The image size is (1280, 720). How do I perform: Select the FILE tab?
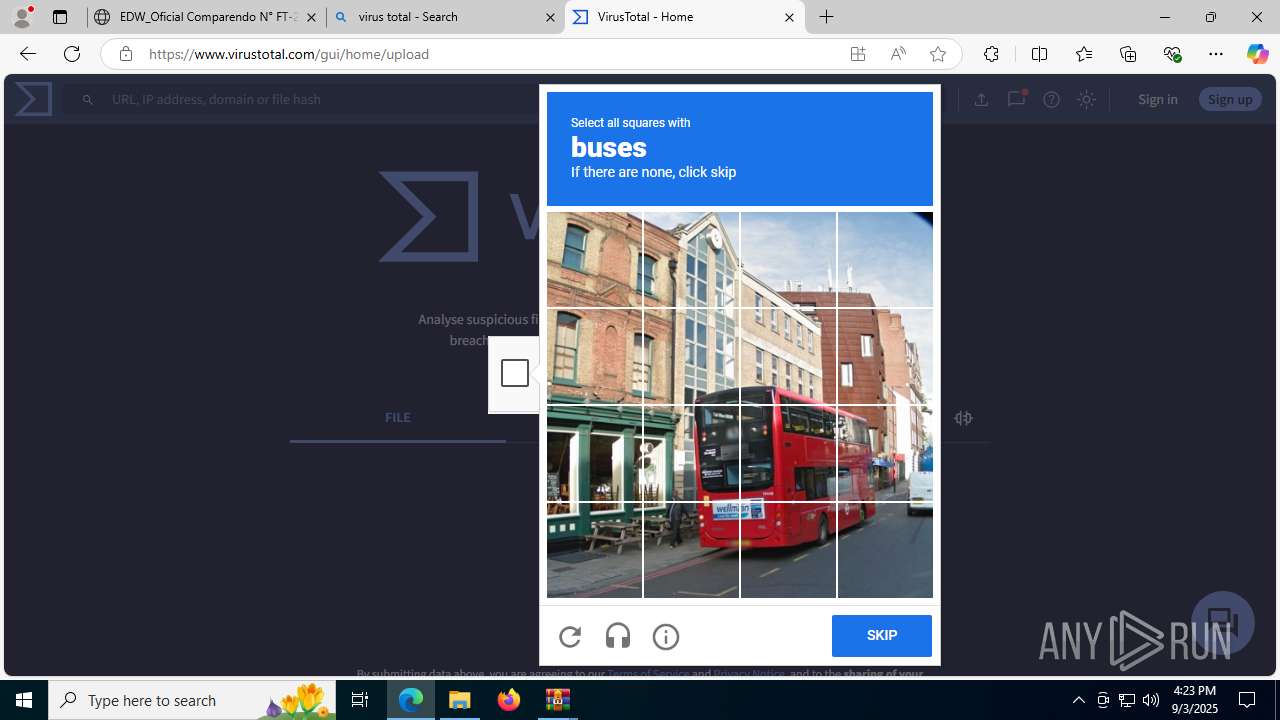point(398,418)
